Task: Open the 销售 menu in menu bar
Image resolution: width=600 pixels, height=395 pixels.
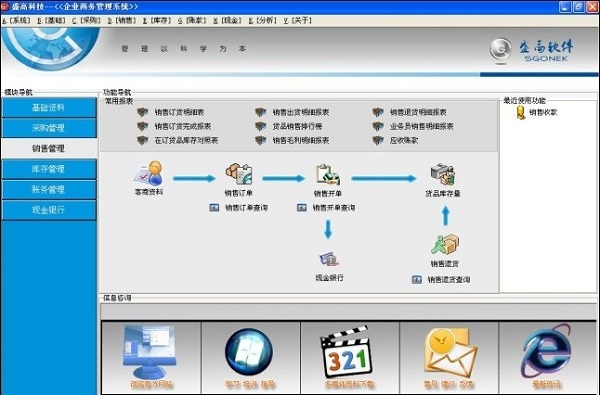Action: pyautogui.click(x=122, y=20)
